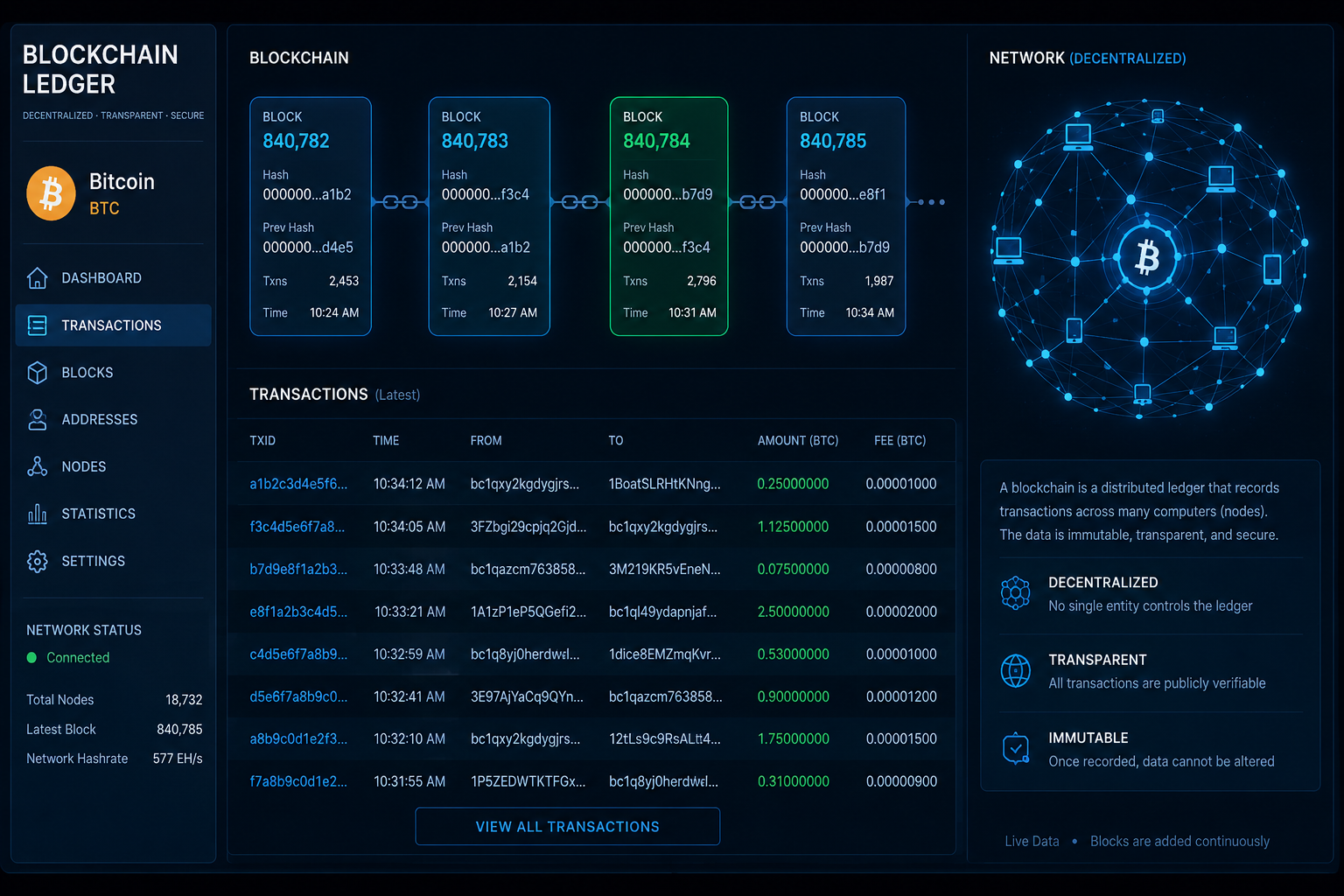Select highlighted green block 840,784
The height and width of the screenshot is (896, 1344).
coord(668,216)
